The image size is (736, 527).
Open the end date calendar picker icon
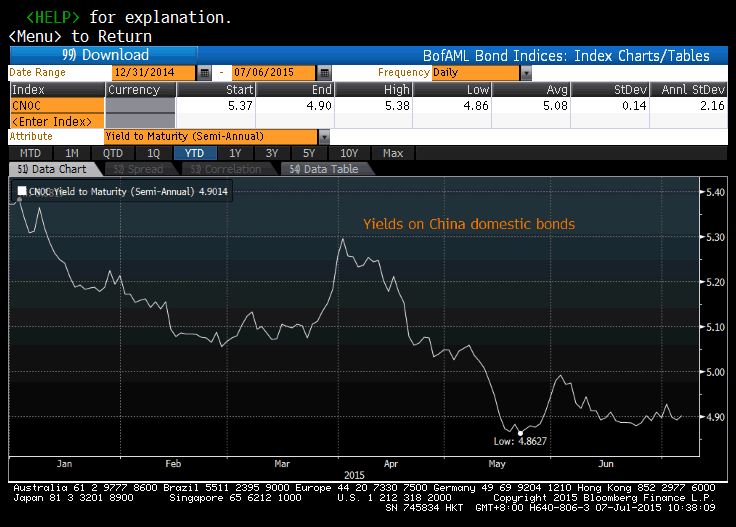point(324,73)
